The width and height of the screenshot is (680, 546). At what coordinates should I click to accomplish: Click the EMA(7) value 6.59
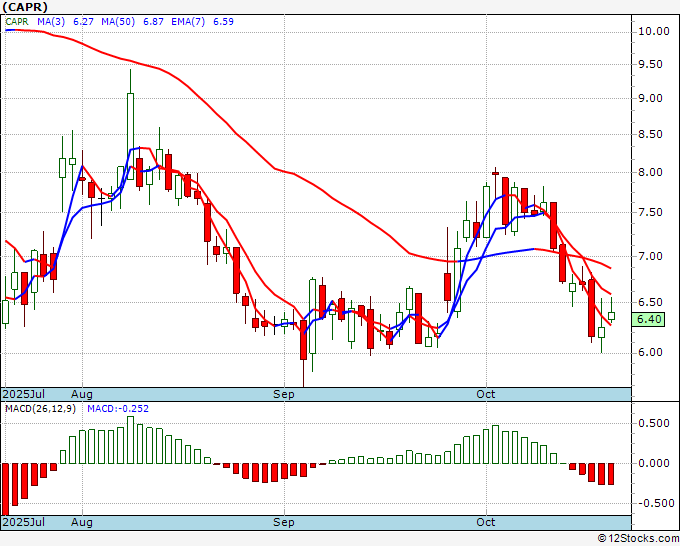click(x=223, y=21)
